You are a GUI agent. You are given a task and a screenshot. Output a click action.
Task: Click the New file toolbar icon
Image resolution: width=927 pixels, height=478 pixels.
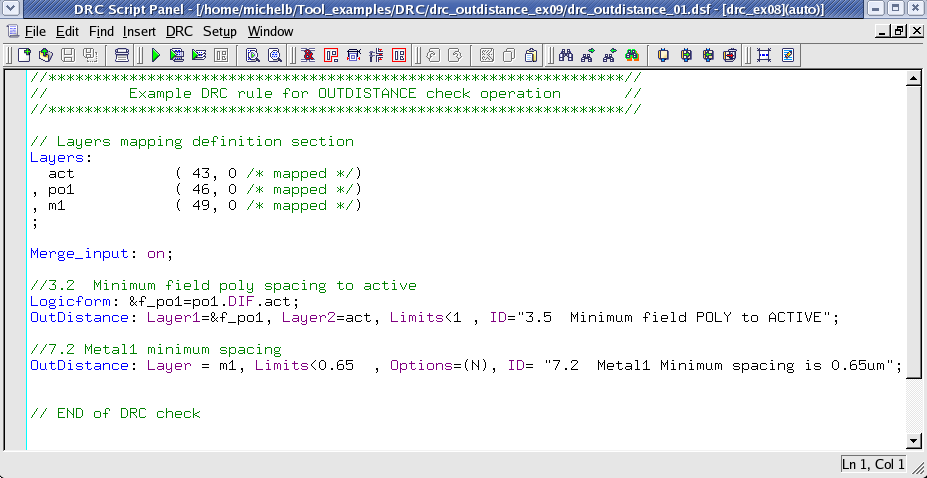[x=26, y=55]
